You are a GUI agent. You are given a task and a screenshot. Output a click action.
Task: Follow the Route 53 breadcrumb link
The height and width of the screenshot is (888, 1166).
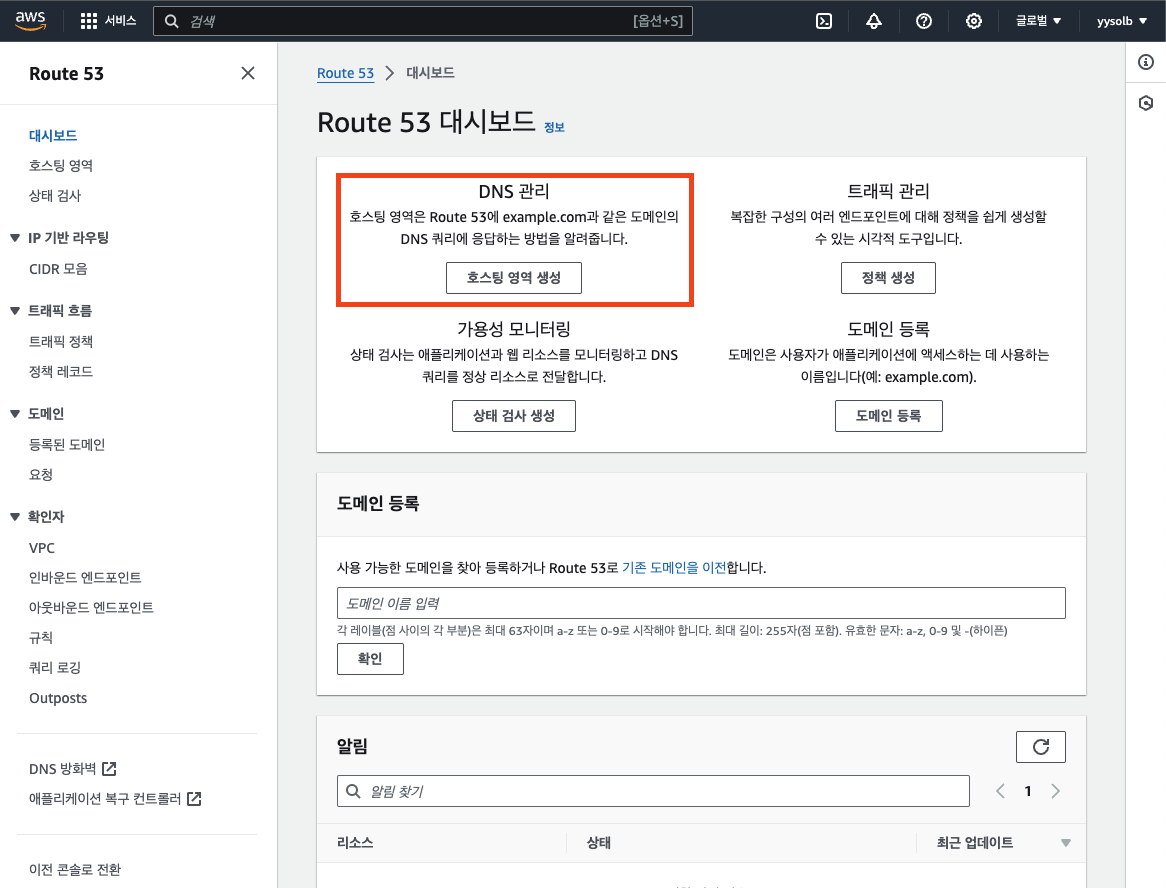click(x=345, y=73)
